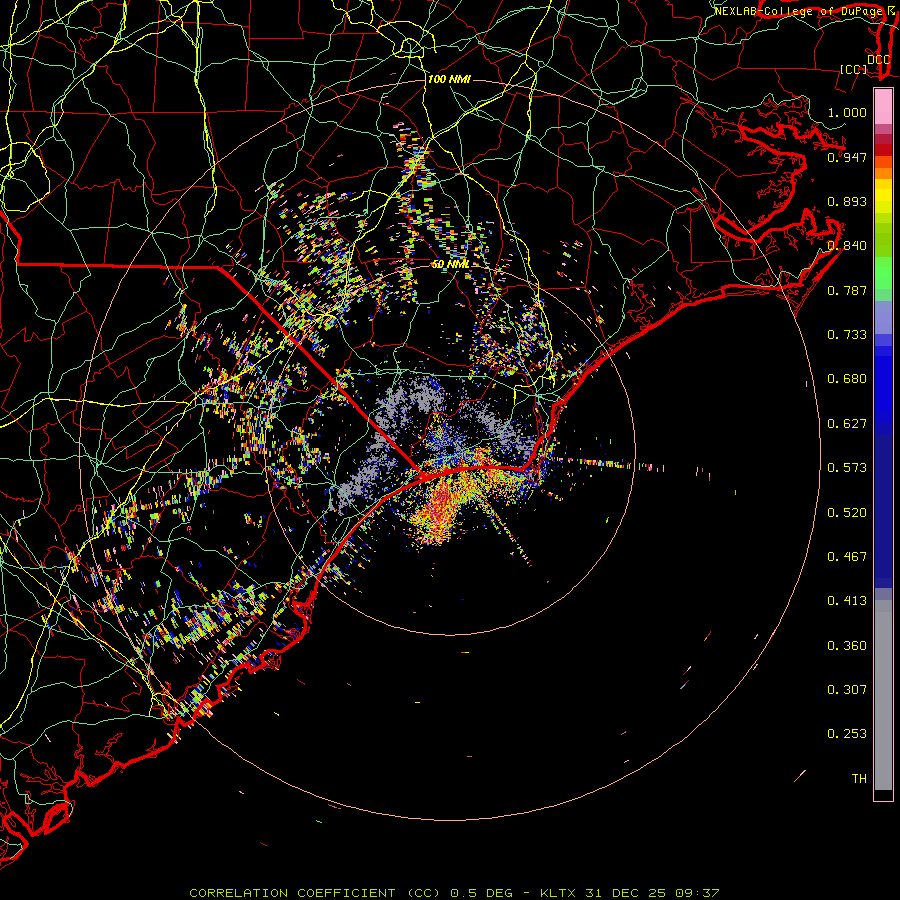Click the 0.467 legend value
The width and height of the screenshot is (900, 900).
847,557
